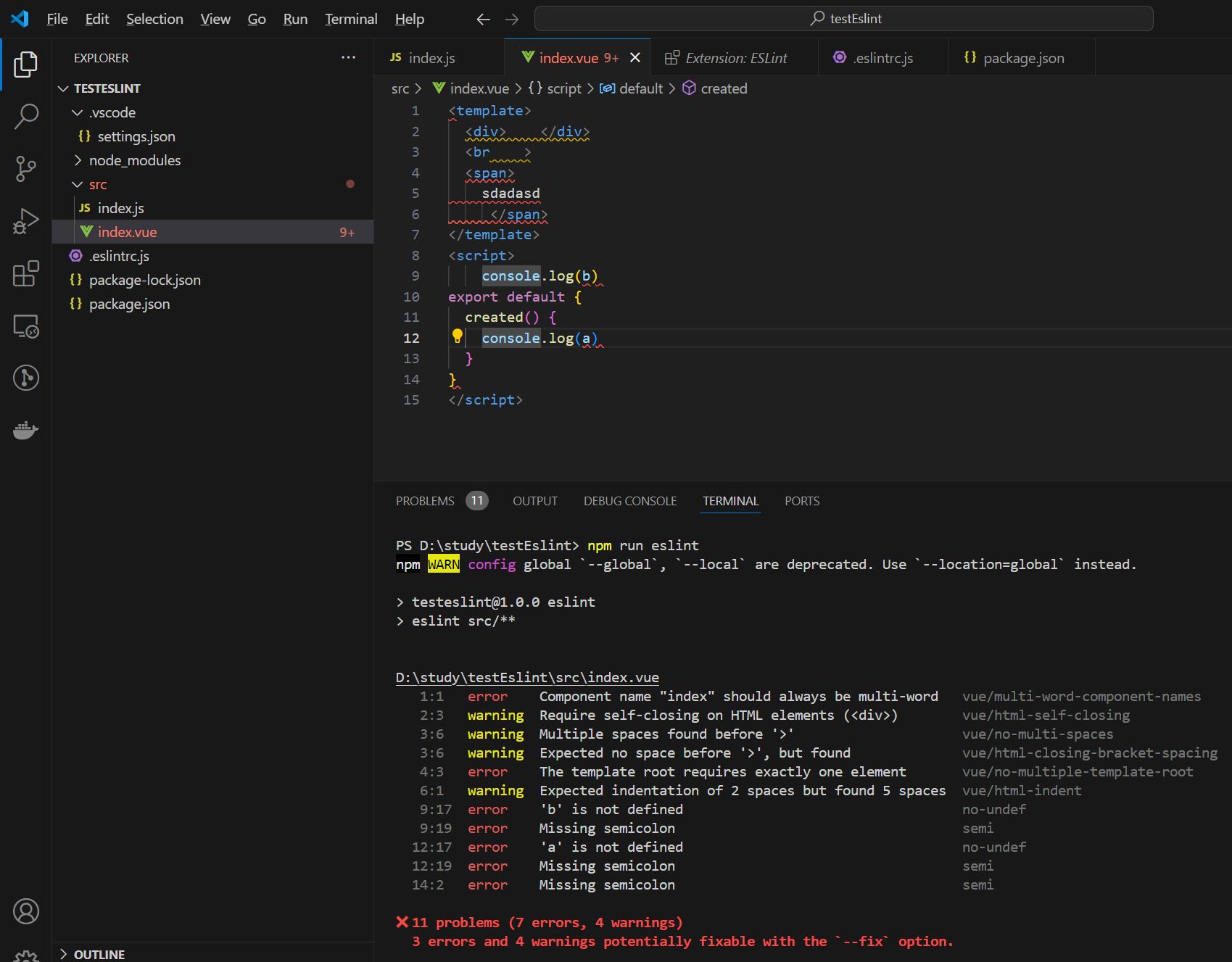Click the Go Back navigation arrow
The width and height of the screenshot is (1232, 962).
tap(484, 19)
